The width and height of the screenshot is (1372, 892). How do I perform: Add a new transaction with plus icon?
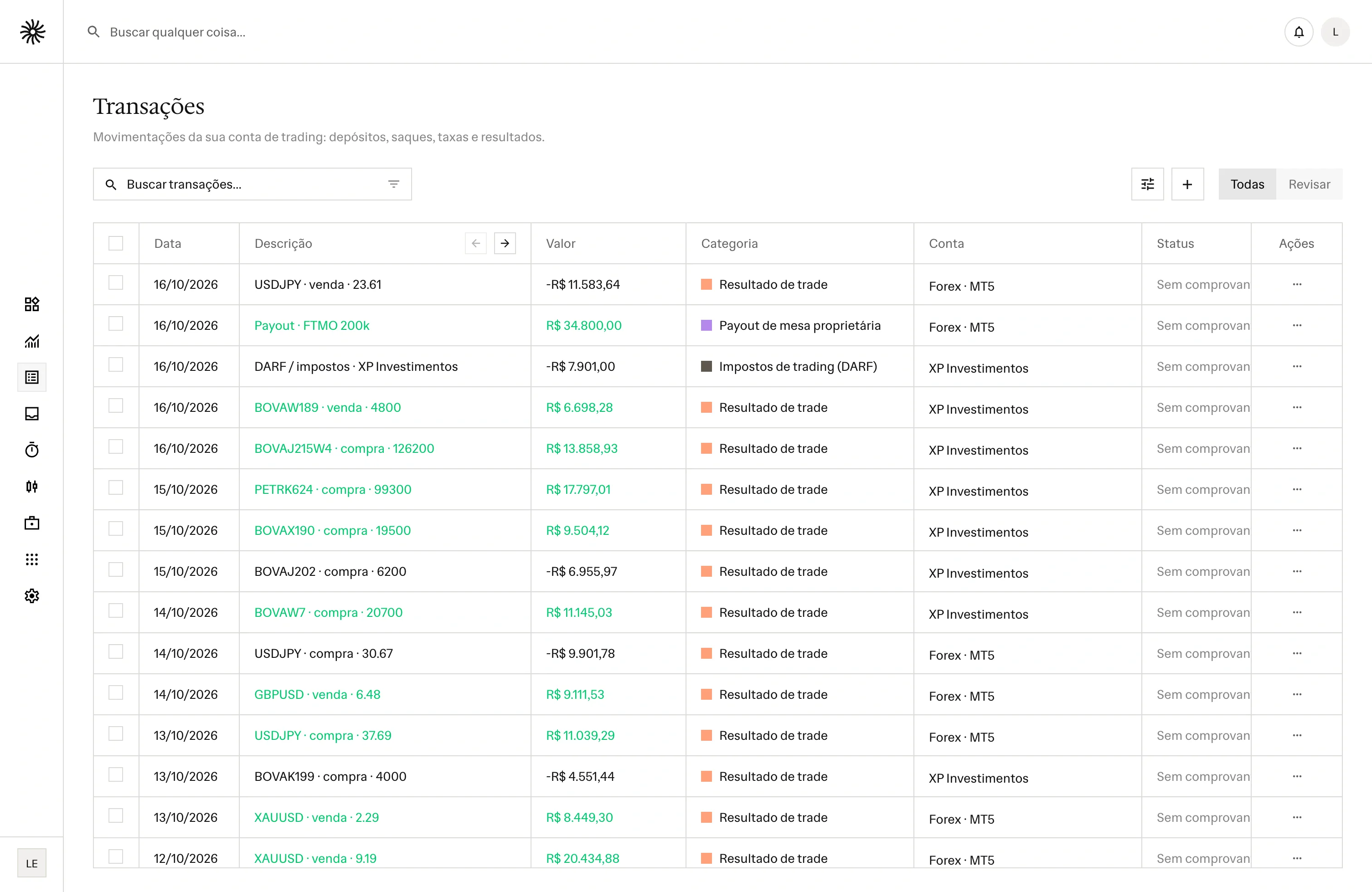point(1187,185)
